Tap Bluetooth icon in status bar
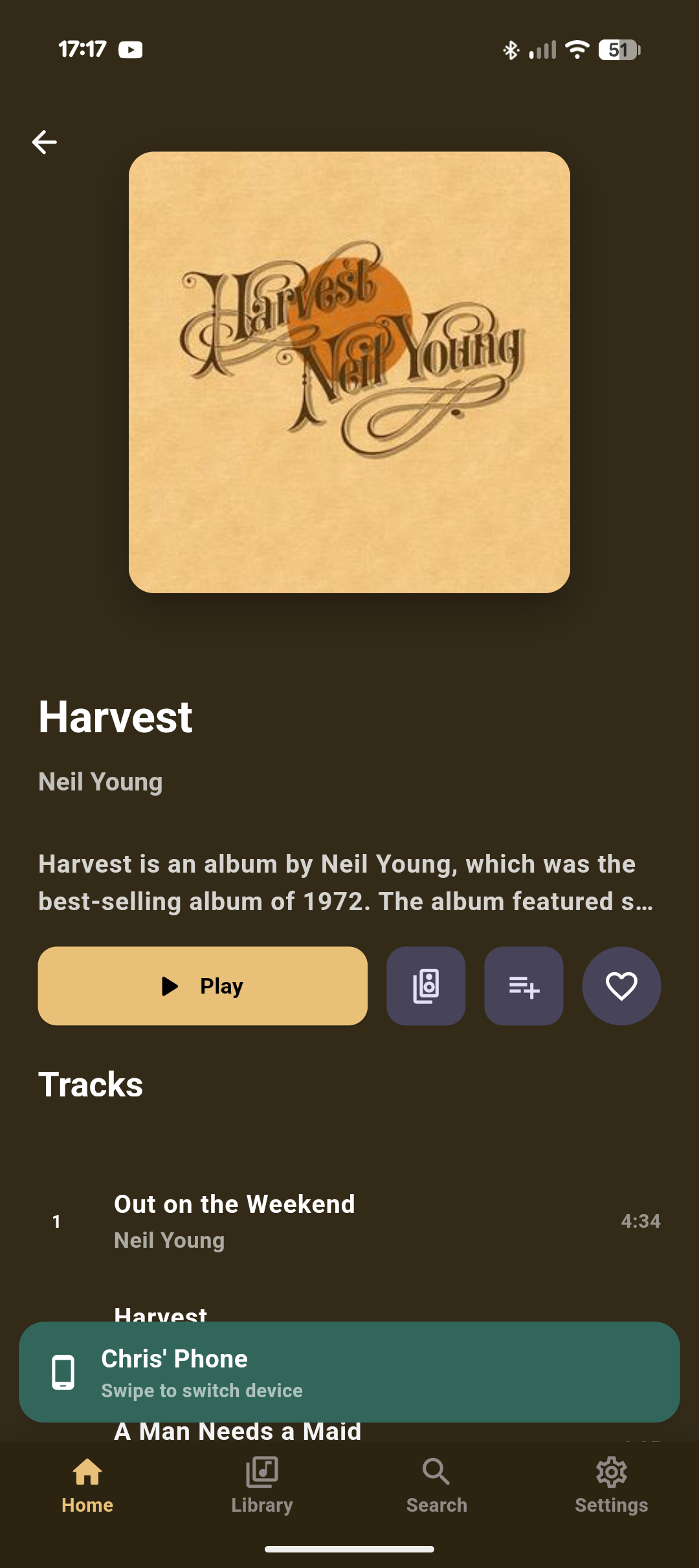 (x=511, y=50)
